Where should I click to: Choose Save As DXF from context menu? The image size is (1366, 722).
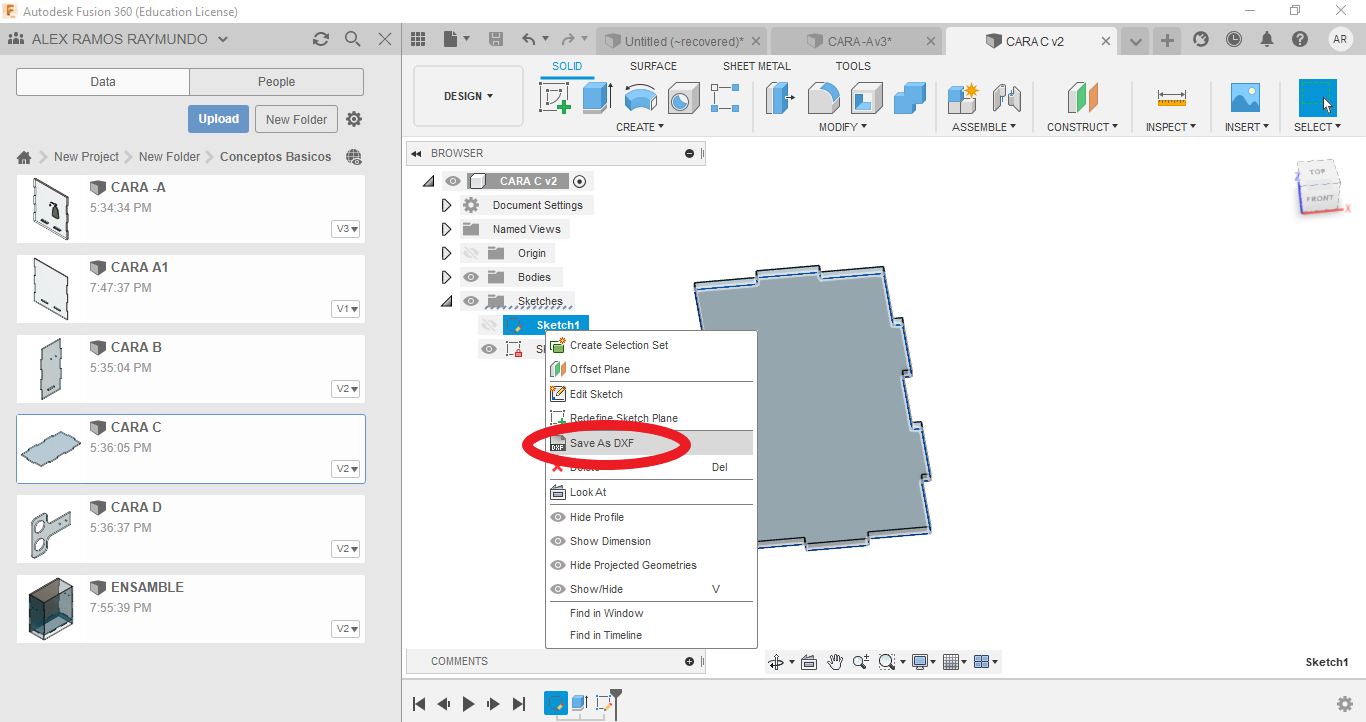pos(650,443)
